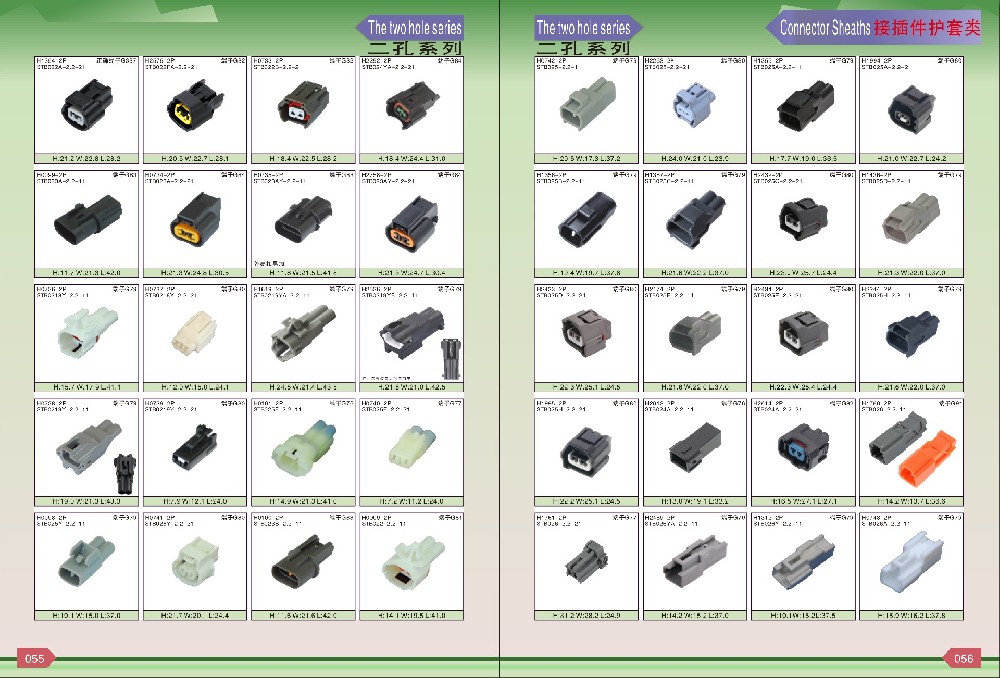Image resolution: width=1000 pixels, height=678 pixels.
Task: Pick the blue-gray connector on page 055
Action: pos(87,561)
